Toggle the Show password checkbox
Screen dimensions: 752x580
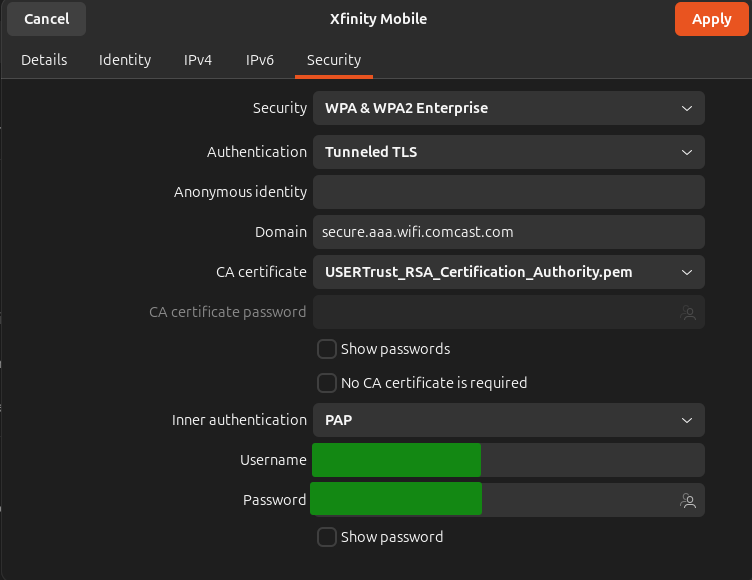327,537
